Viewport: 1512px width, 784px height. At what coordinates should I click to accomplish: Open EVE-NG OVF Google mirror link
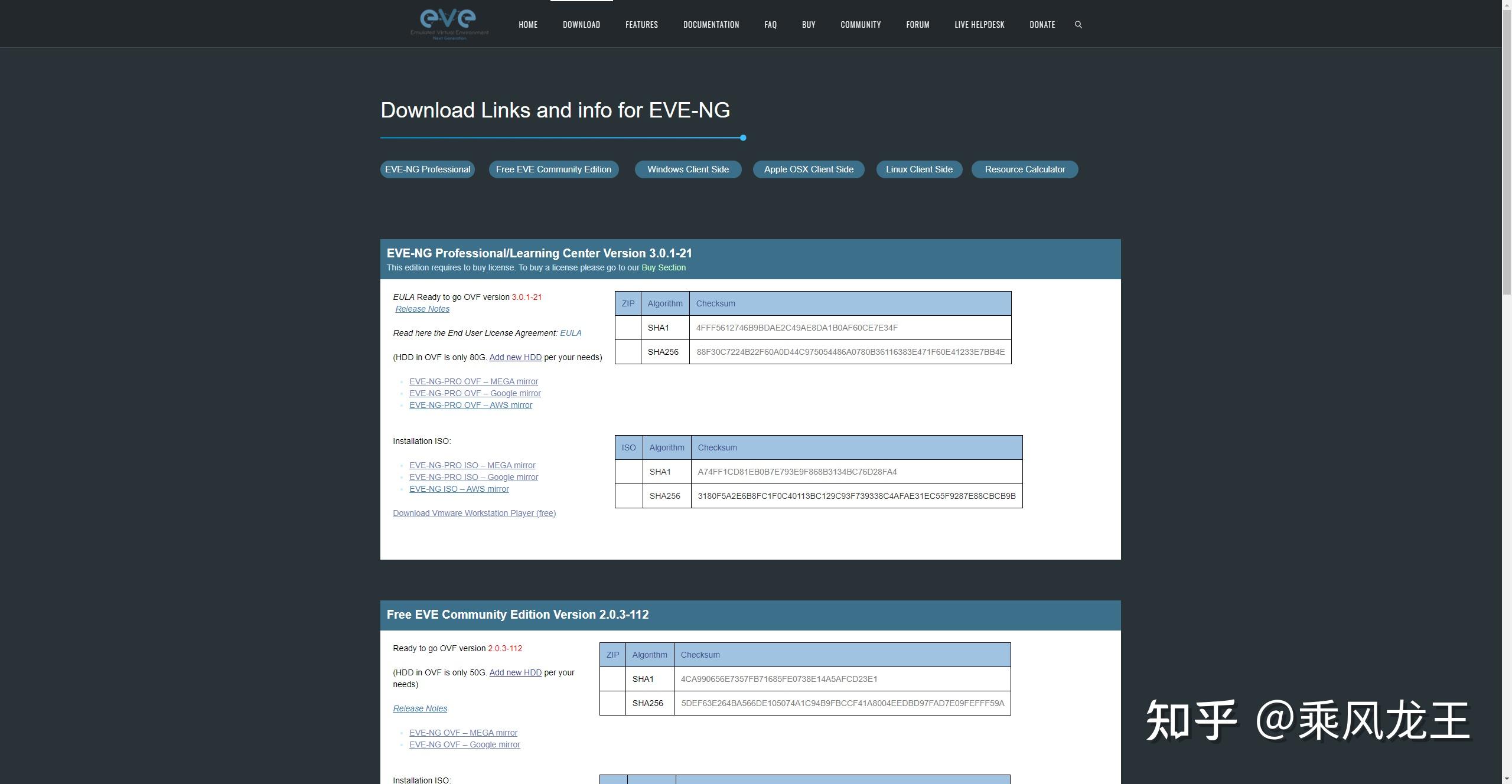pyautogui.click(x=464, y=745)
